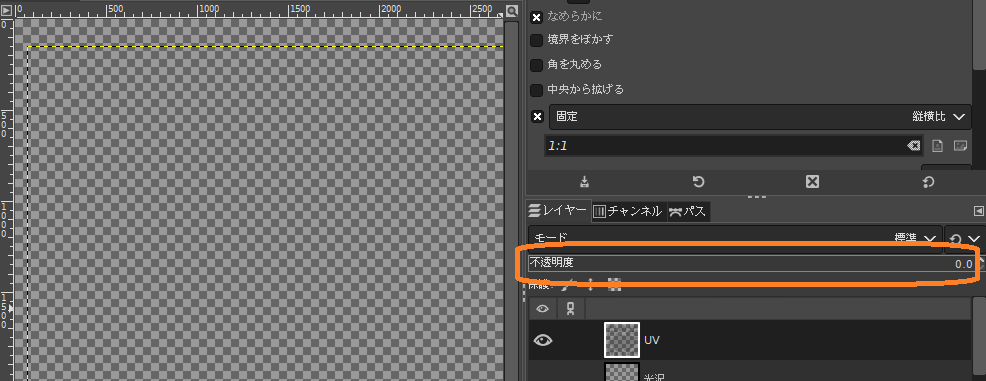Lock layer position and size

pyautogui.click(x=590, y=285)
